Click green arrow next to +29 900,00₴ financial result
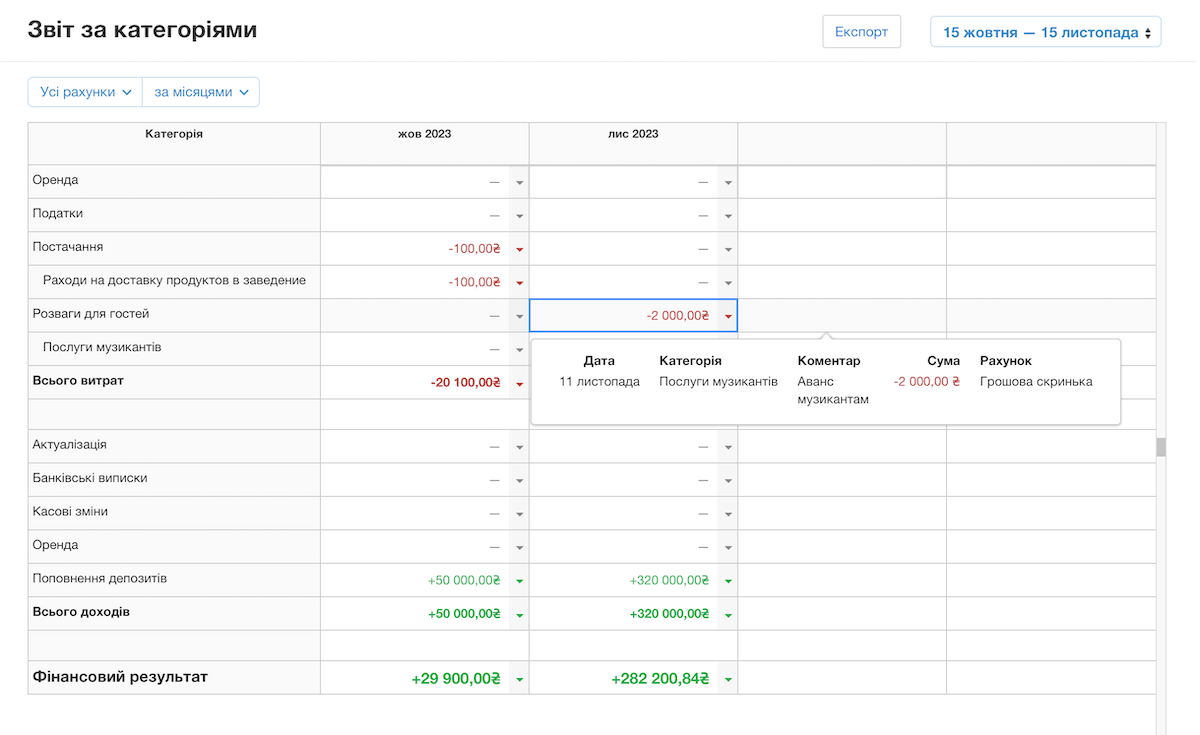Screen dimensions: 1200x735 pyautogui.click(x=519, y=679)
